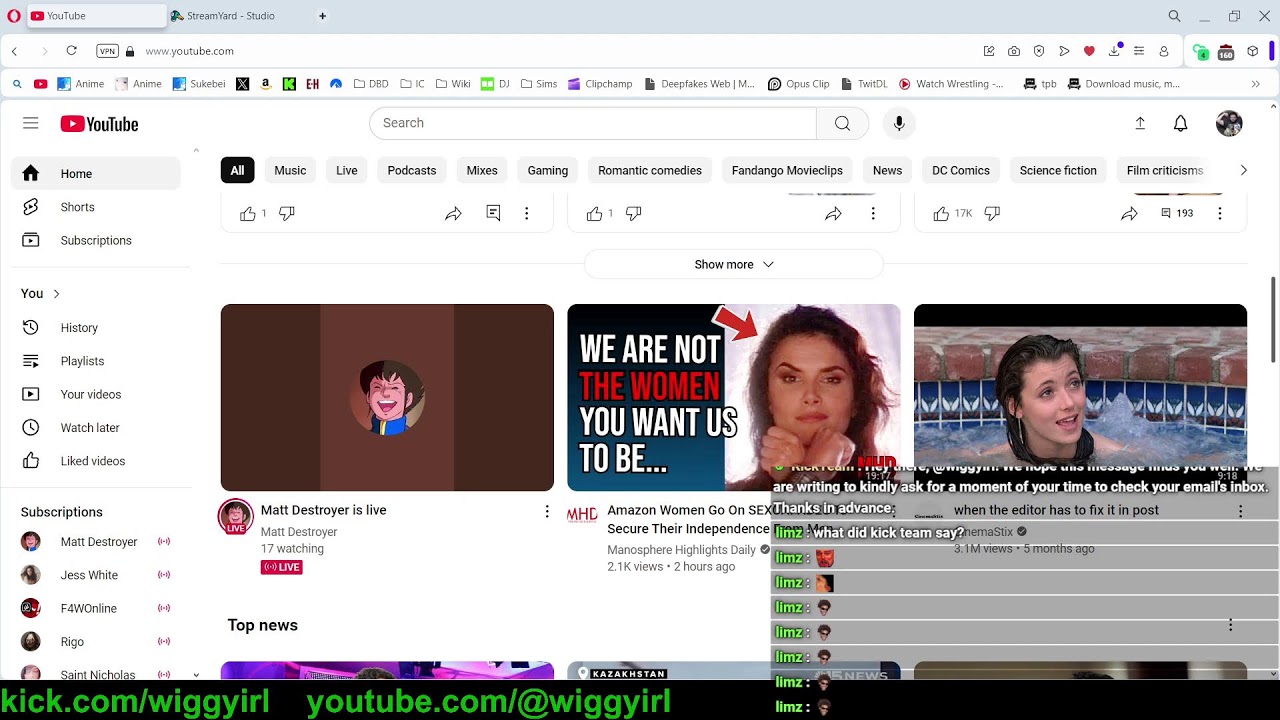This screenshot has width=1280, height=720.
Task: Toggle the VPN badge in address bar
Action: point(106,51)
